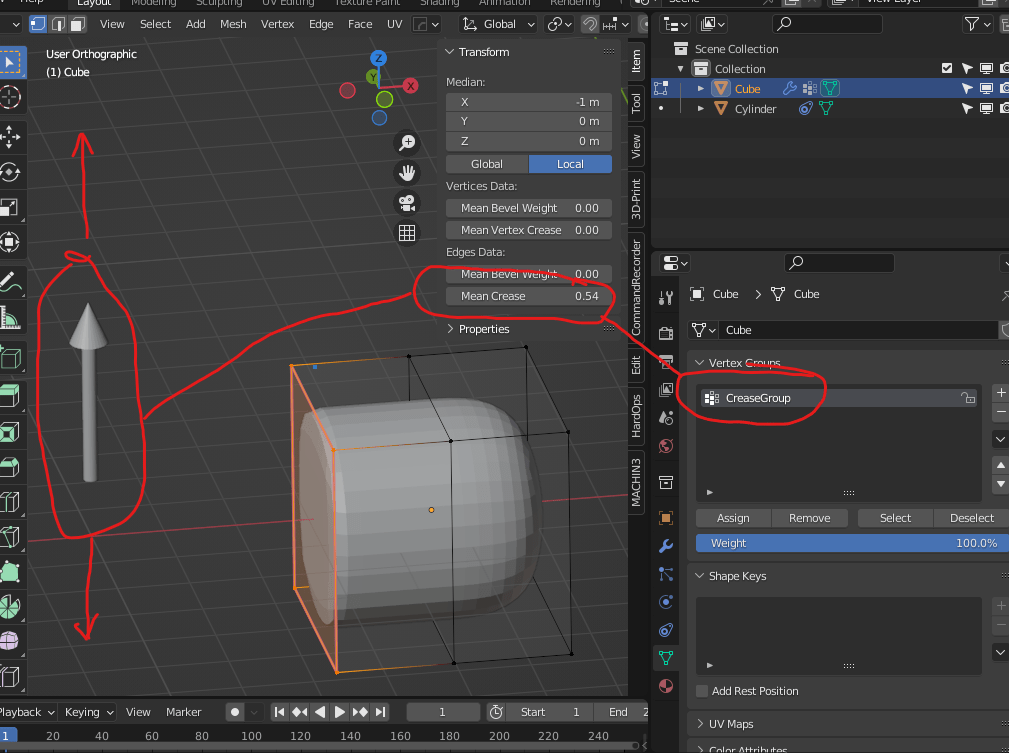Switch to the Material Properties tab
The height and width of the screenshot is (753, 1009).
tap(666, 686)
